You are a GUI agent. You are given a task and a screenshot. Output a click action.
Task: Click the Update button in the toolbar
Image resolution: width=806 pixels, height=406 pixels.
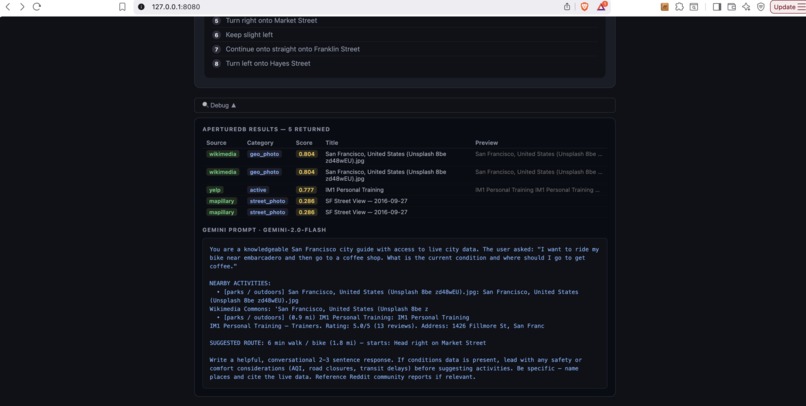(x=784, y=7)
